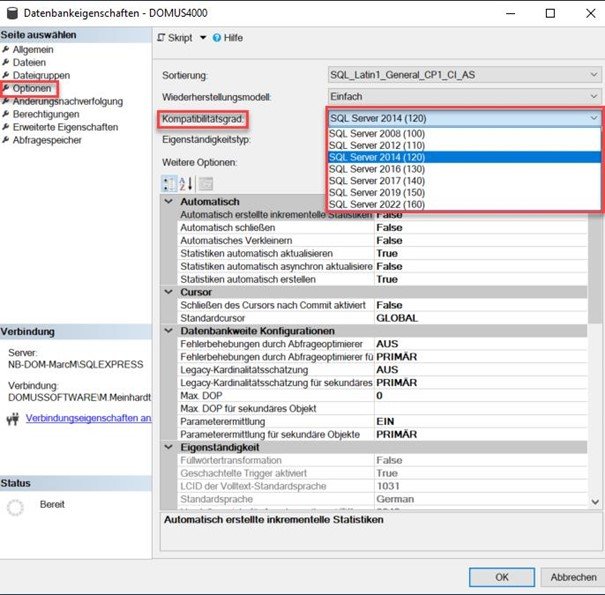The width and height of the screenshot is (605, 595).
Task: Collapse the Cursor section
Action: click(x=169, y=292)
